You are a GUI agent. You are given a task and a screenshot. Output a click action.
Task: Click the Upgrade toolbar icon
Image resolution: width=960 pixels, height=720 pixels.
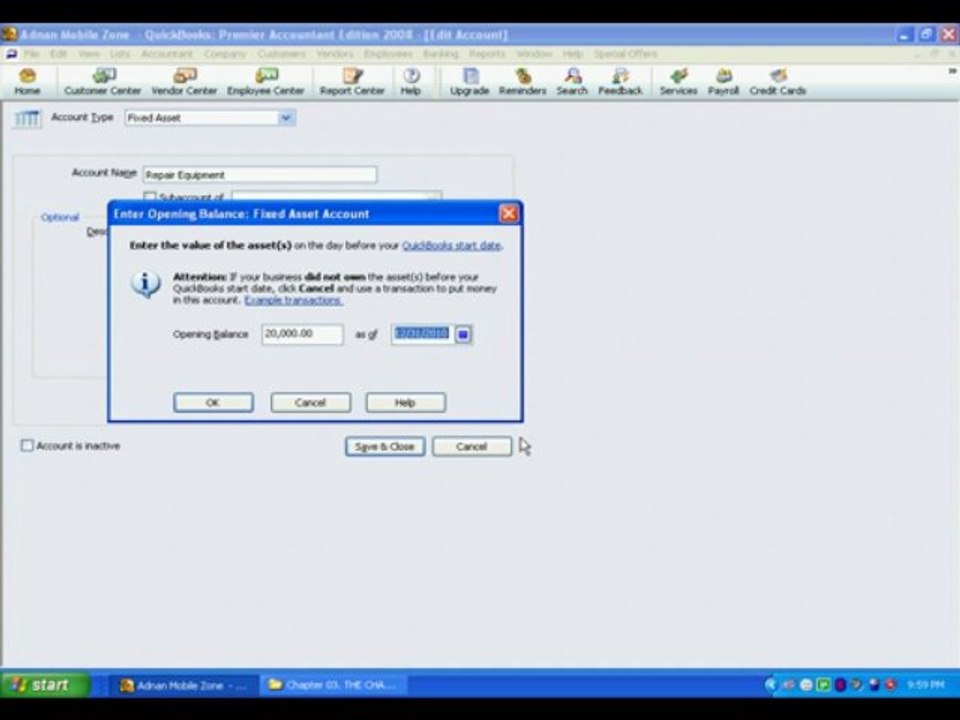[470, 82]
